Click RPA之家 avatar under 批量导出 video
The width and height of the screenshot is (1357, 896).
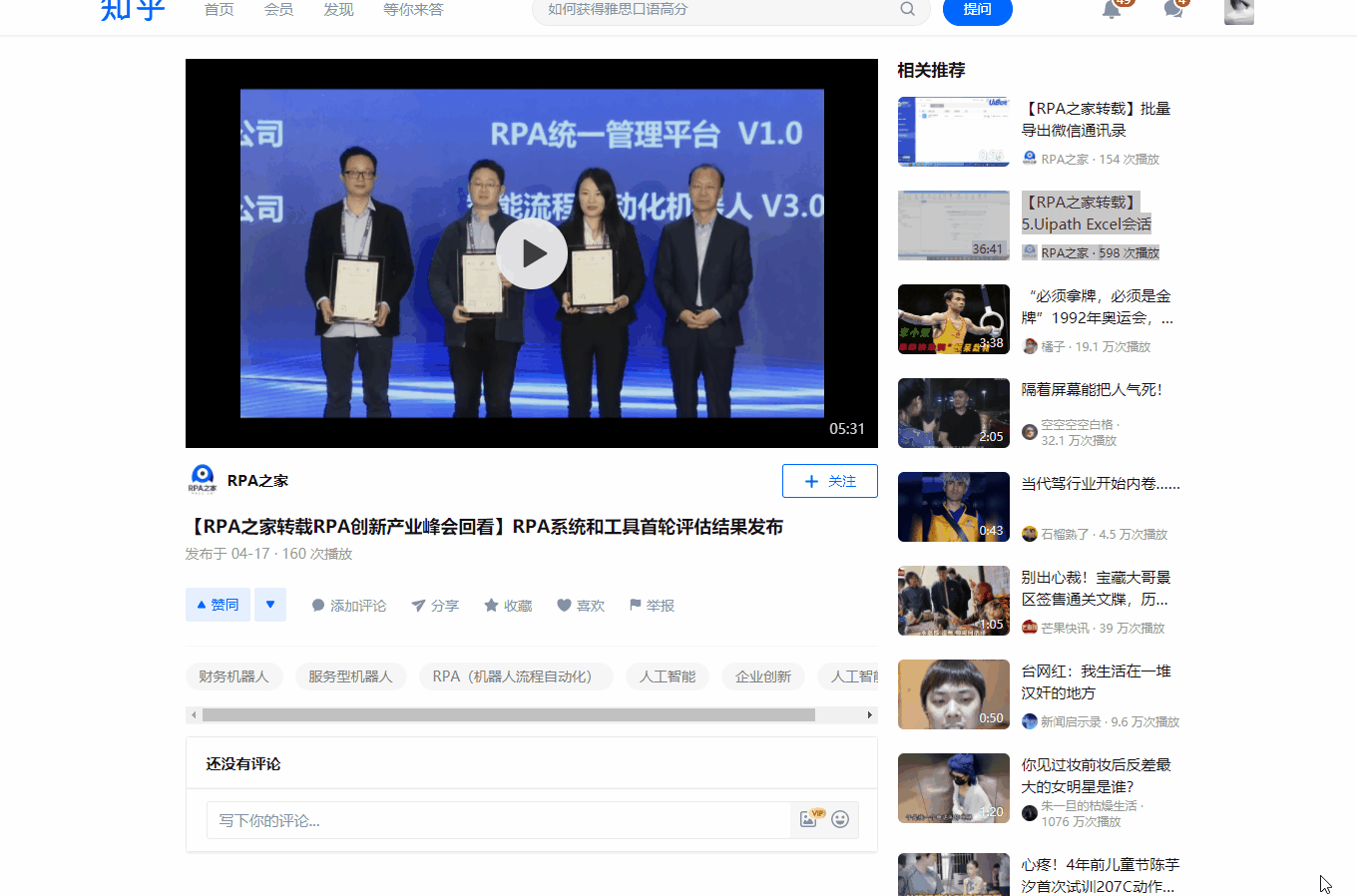(1030, 159)
